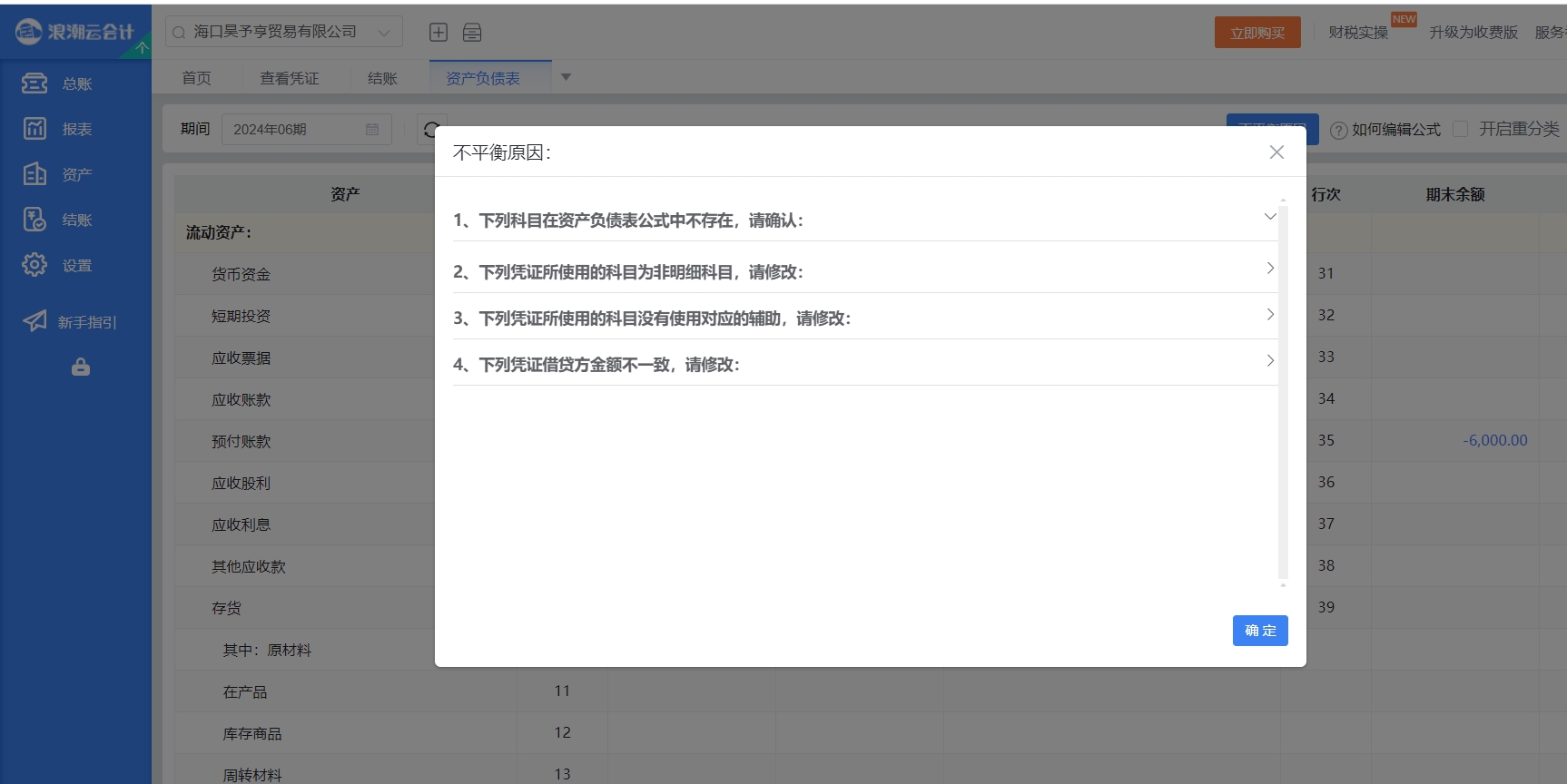1567x784 pixels.
Task: Click the 应收股利 row
Action: (241, 483)
